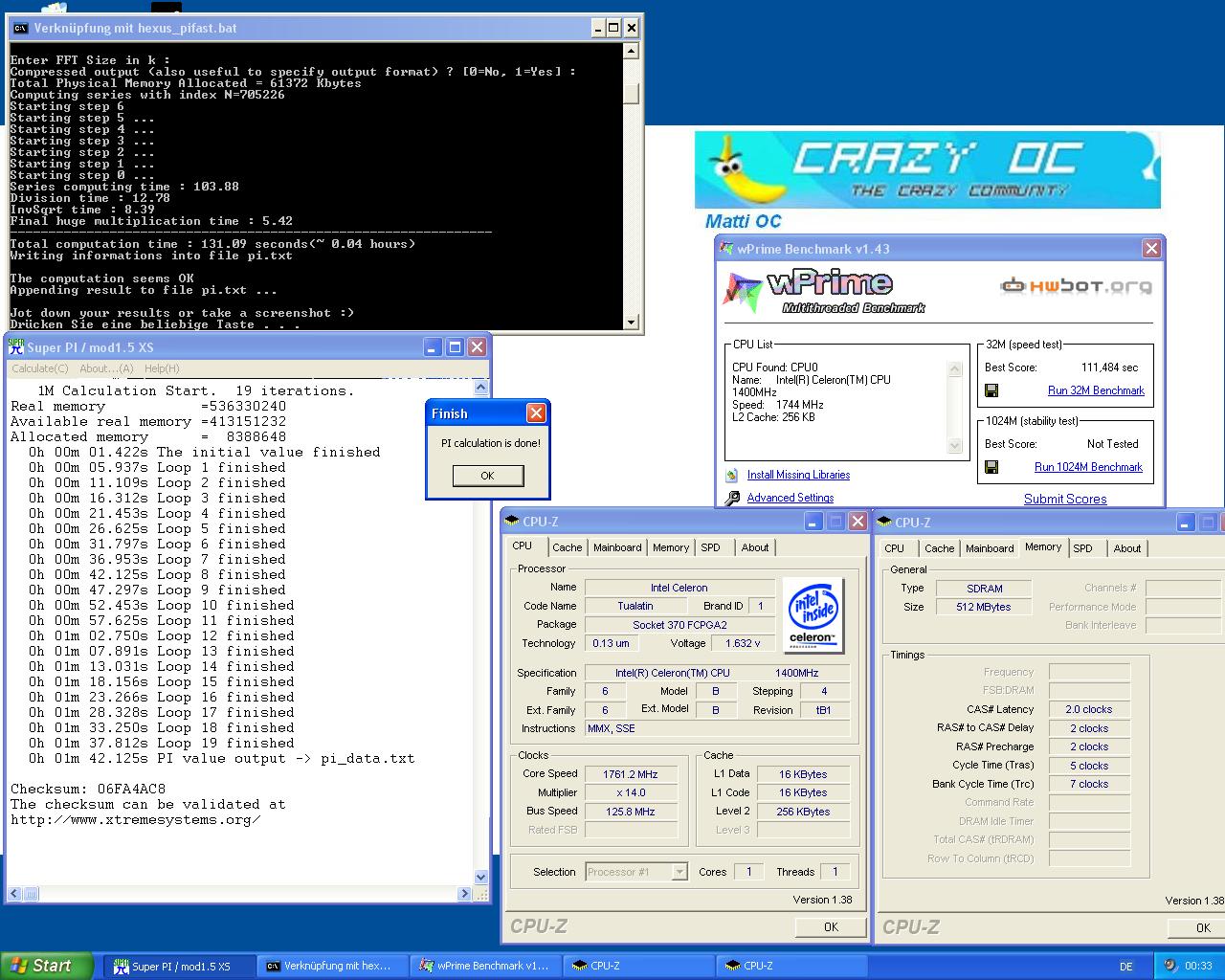
Task: Click the memory Type SDRAM field
Action: click(984, 589)
